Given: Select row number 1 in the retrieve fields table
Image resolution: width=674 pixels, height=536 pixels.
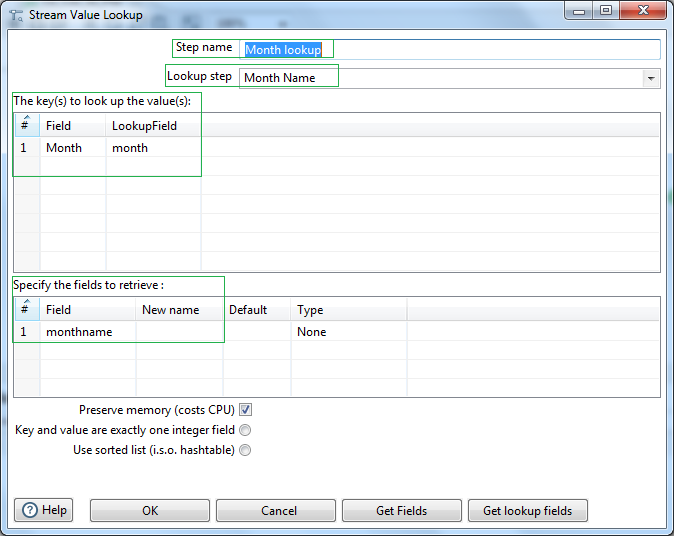Looking at the screenshot, I should [x=27, y=331].
